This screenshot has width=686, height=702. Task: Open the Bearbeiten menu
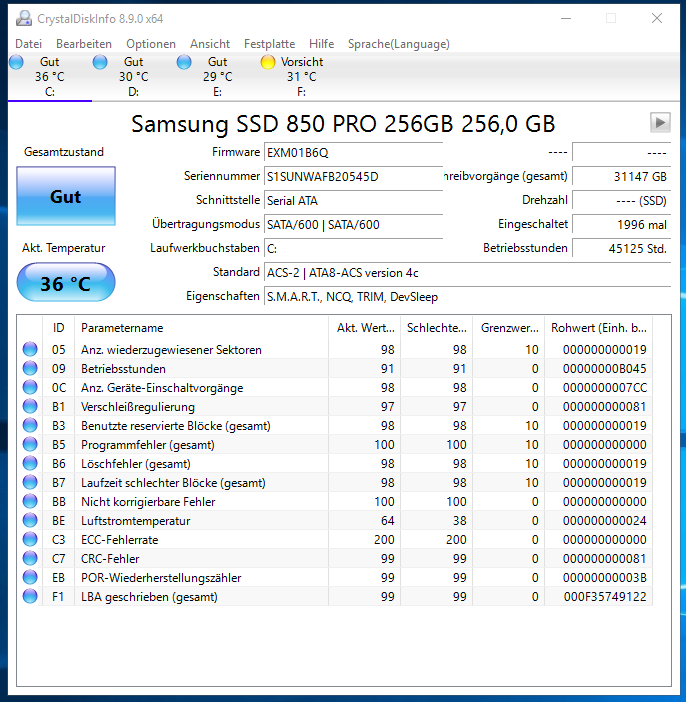(x=84, y=44)
